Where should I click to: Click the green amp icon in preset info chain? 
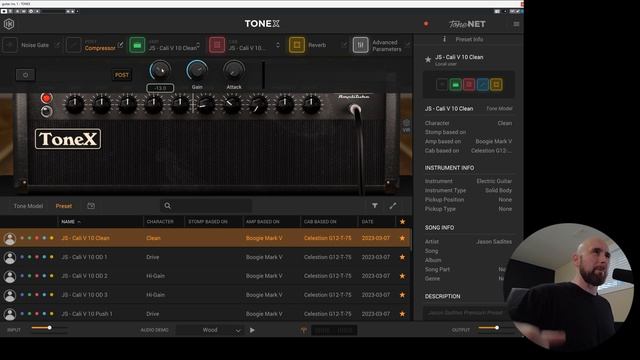pyautogui.click(x=455, y=84)
